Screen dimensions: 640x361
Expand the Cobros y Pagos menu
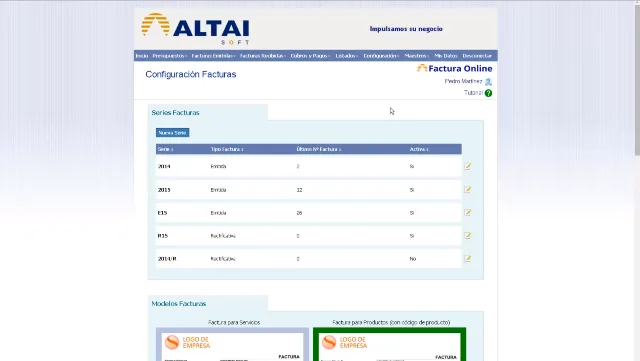pyautogui.click(x=310, y=56)
